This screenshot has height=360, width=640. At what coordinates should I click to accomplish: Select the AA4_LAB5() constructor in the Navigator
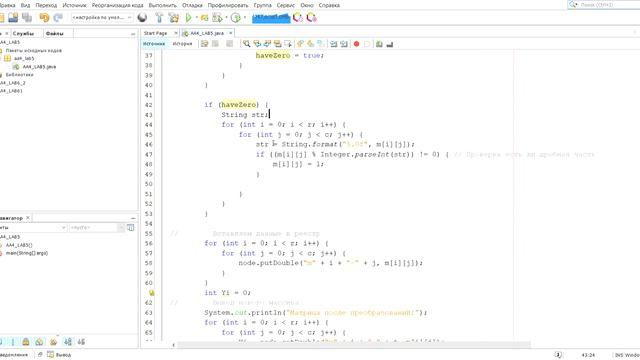[19, 245]
